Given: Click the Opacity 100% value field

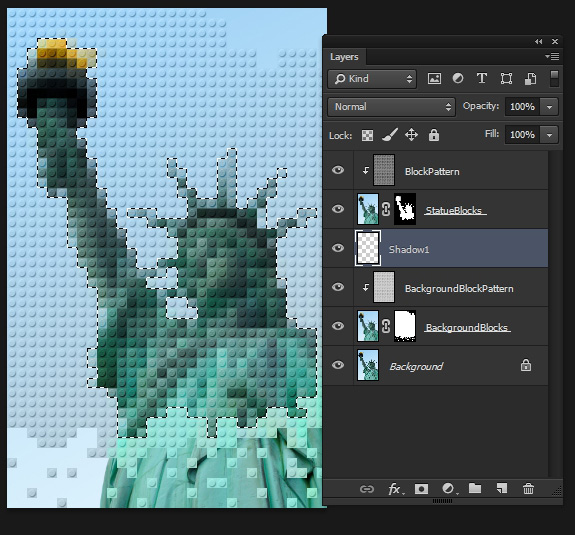Looking at the screenshot, I should point(522,107).
